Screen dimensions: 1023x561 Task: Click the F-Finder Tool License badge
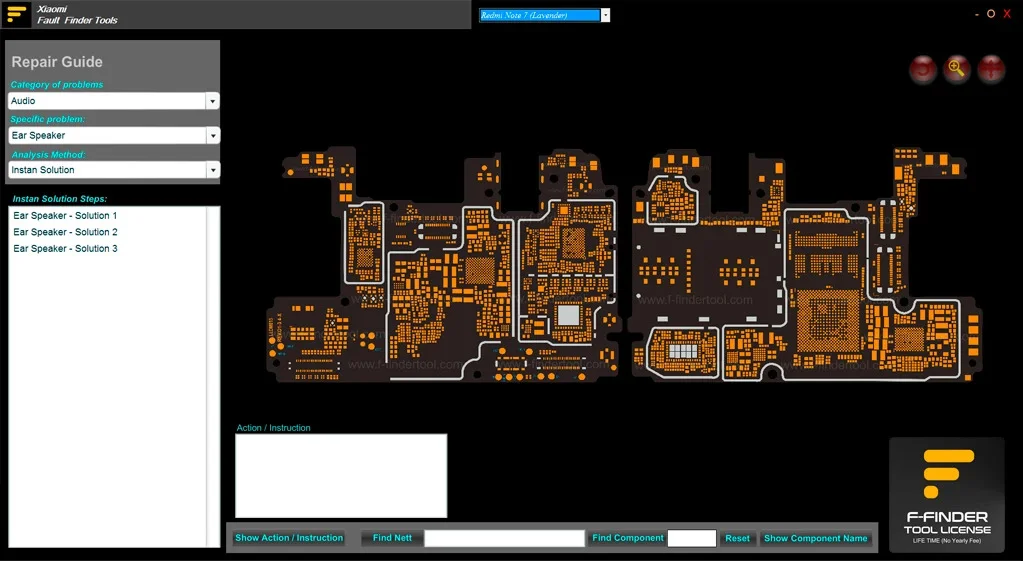coord(947,495)
